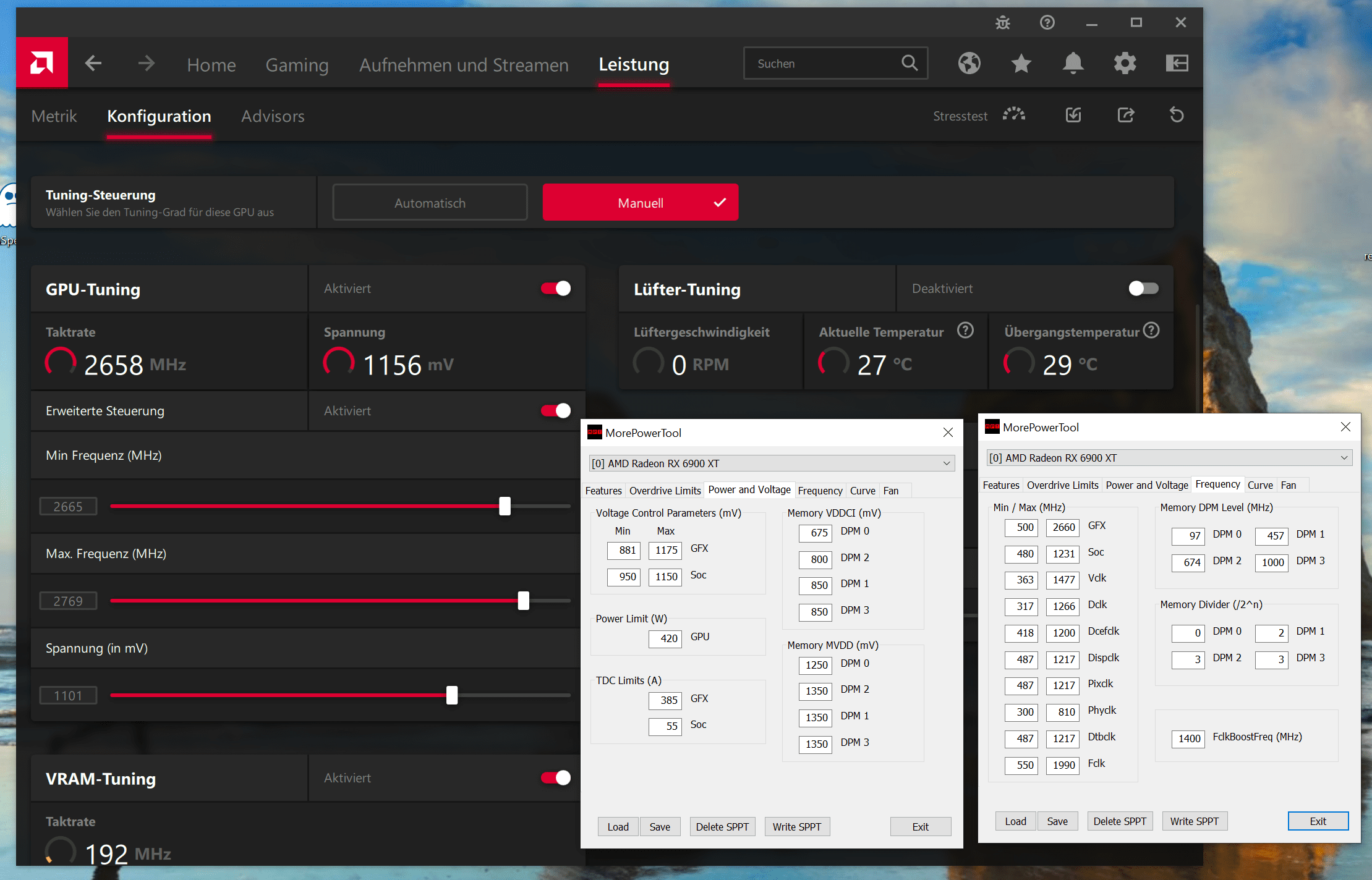Open notifications bell icon
Viewport: 1372px width, 880px height.
(x=1073, y=63)
